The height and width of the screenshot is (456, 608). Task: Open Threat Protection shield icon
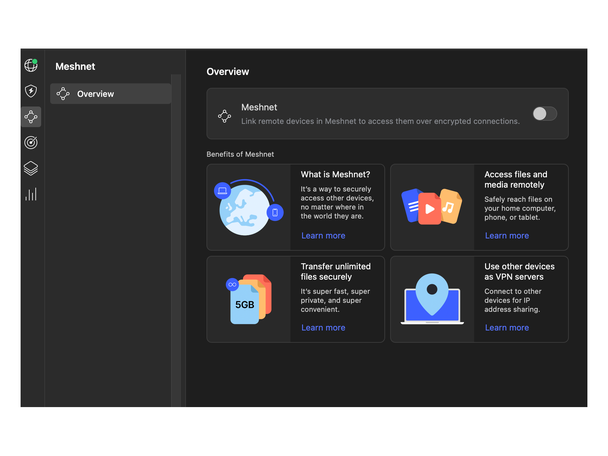[x=31, y=92]
